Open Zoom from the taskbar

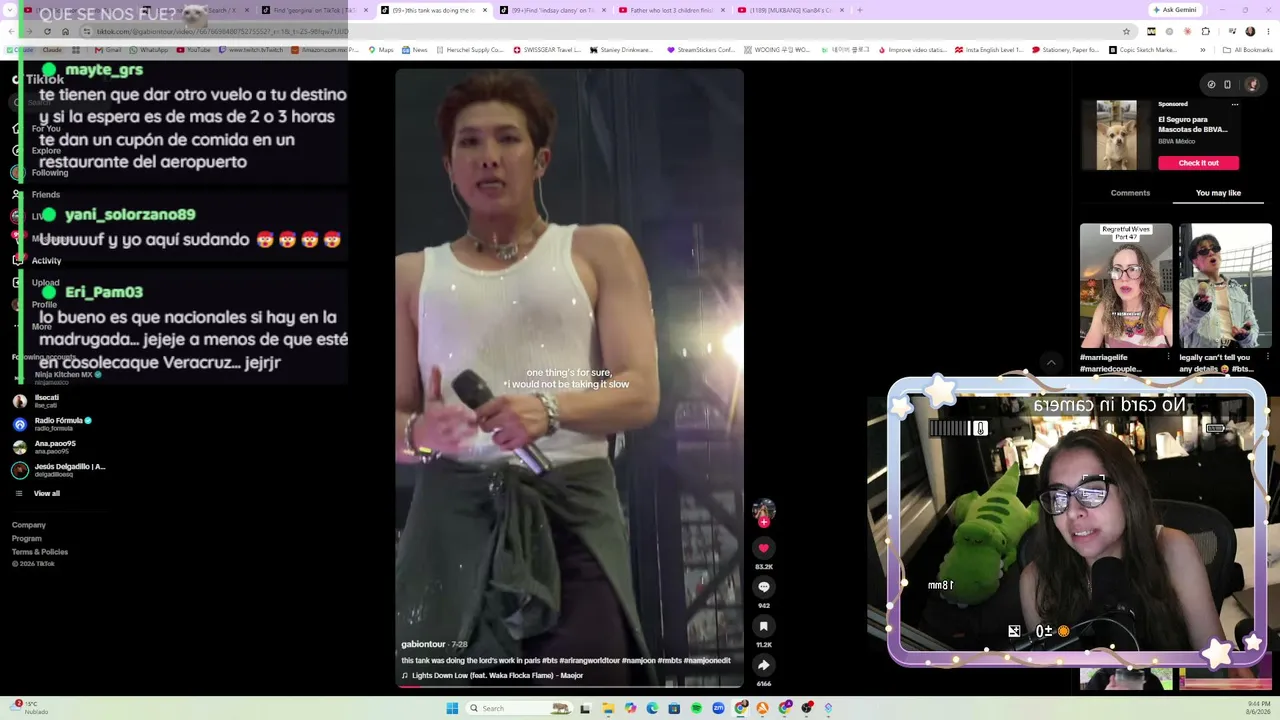(718, 708)
